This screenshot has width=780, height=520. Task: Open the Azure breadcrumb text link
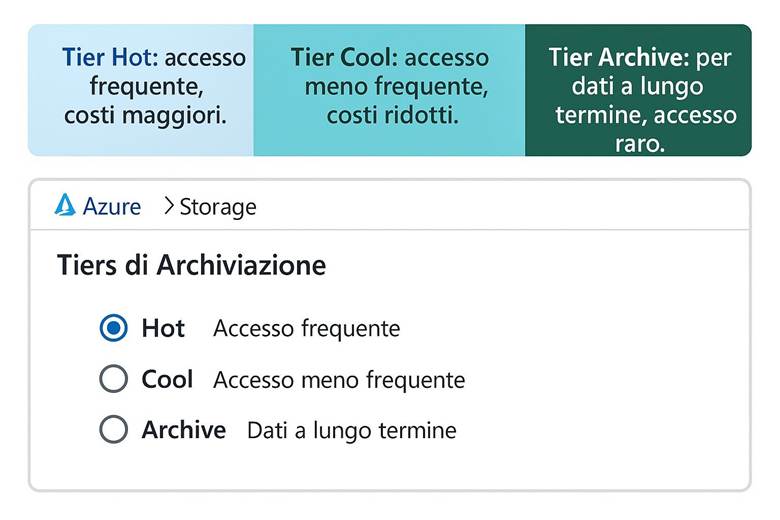[x=111, y=207]
